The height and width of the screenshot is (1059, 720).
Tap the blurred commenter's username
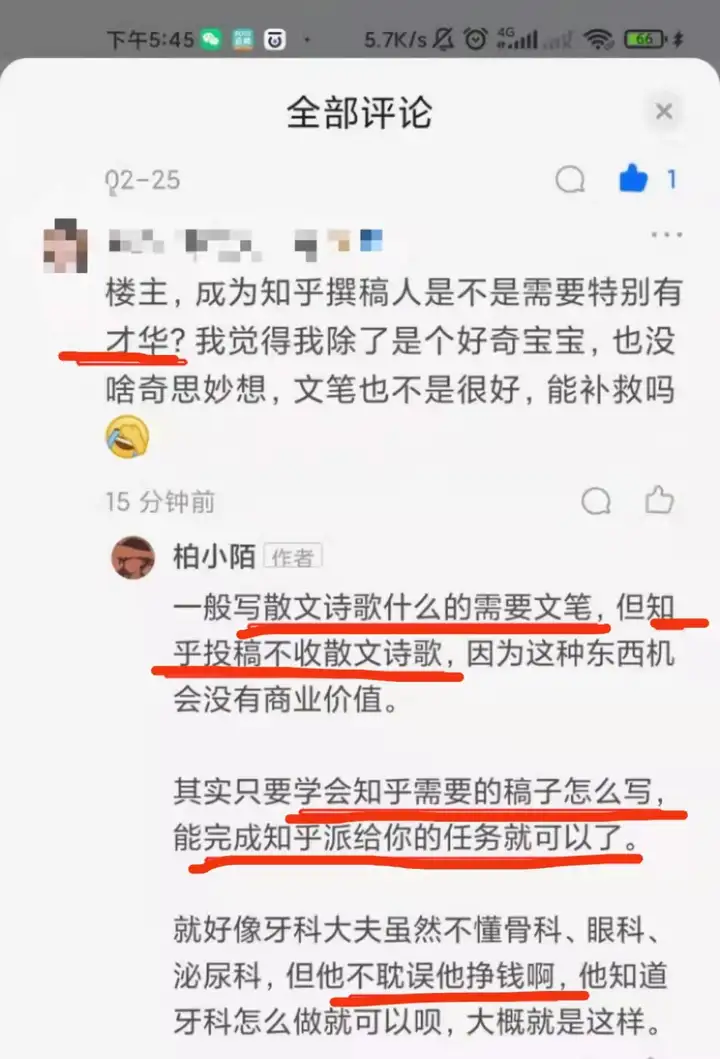[246, 244]
